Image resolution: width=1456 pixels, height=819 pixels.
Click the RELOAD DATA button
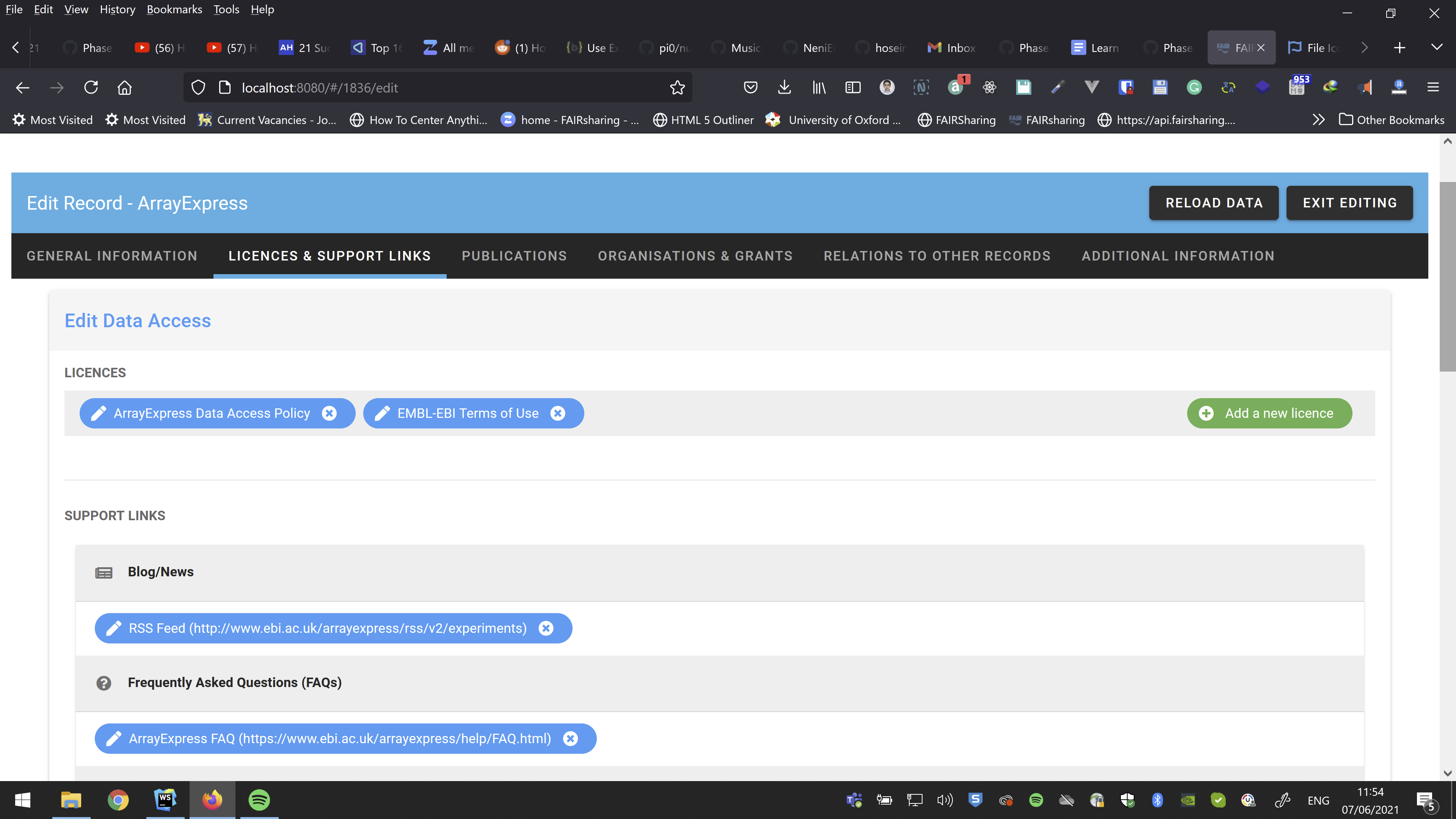point(1213,202)
